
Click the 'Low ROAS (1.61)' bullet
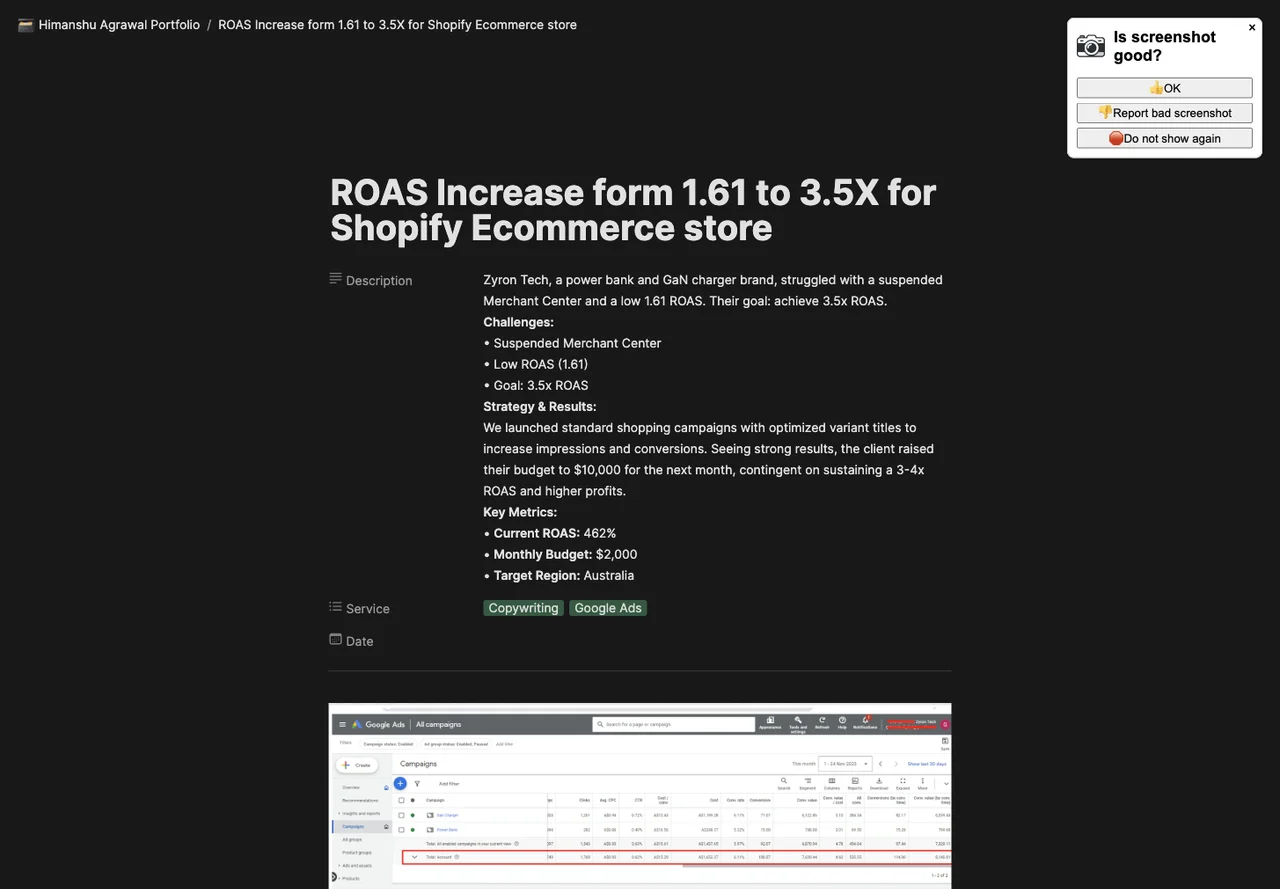point(536,364)
